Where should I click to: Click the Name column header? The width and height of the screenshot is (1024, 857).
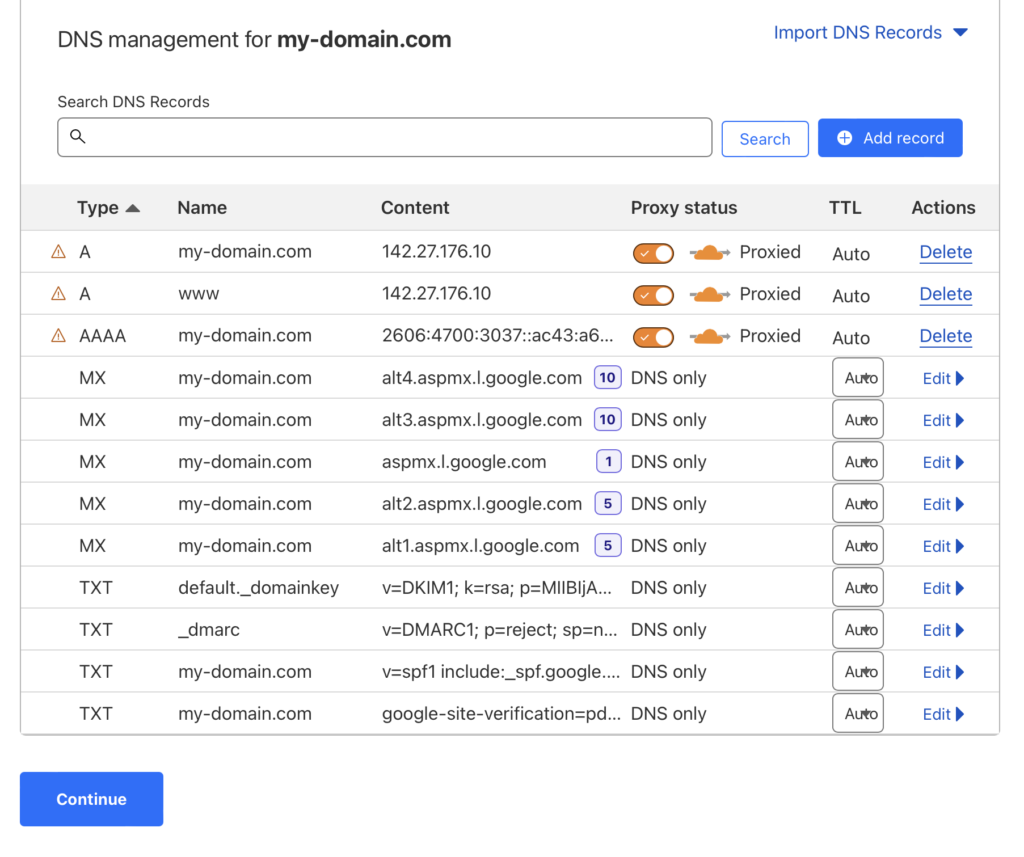[202, 208]
